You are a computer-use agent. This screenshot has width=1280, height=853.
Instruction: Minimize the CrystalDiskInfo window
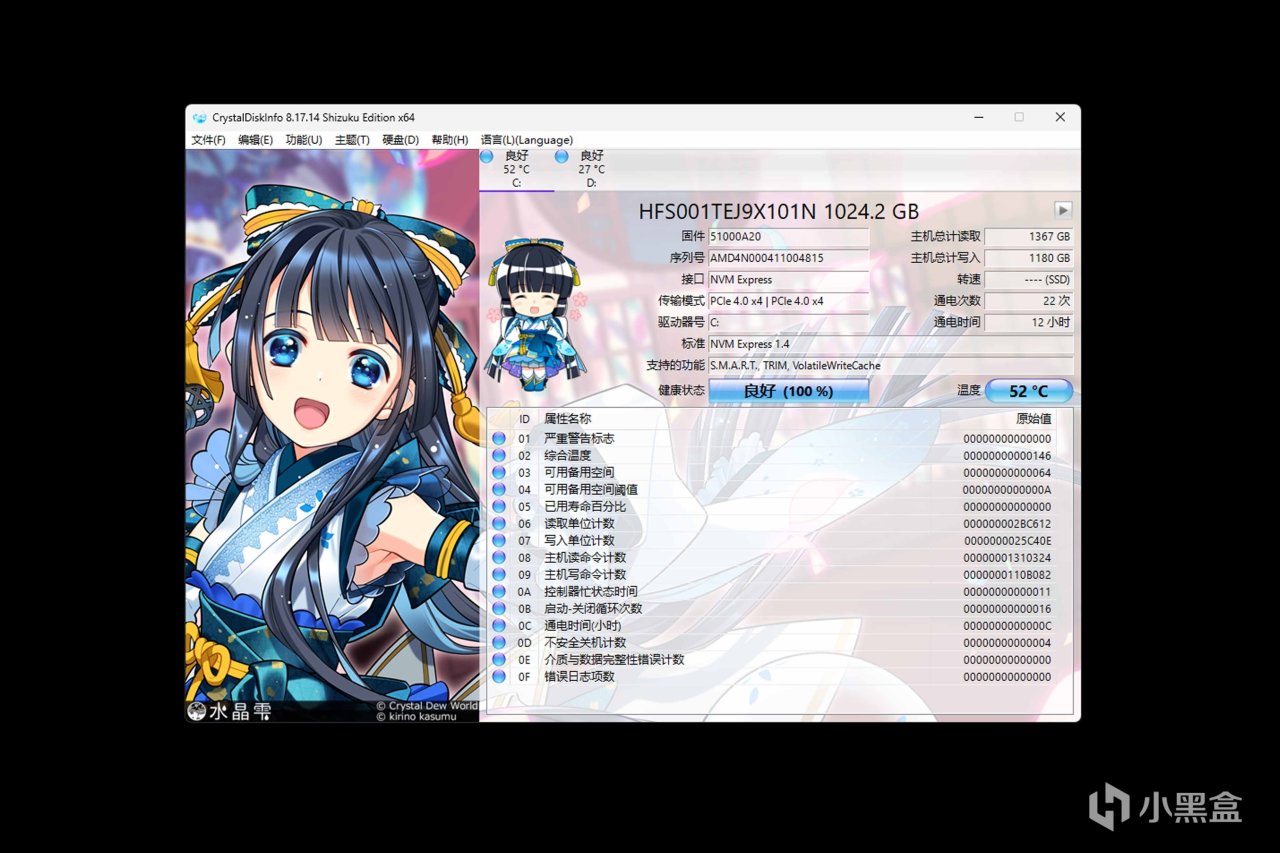pos(977,117)
